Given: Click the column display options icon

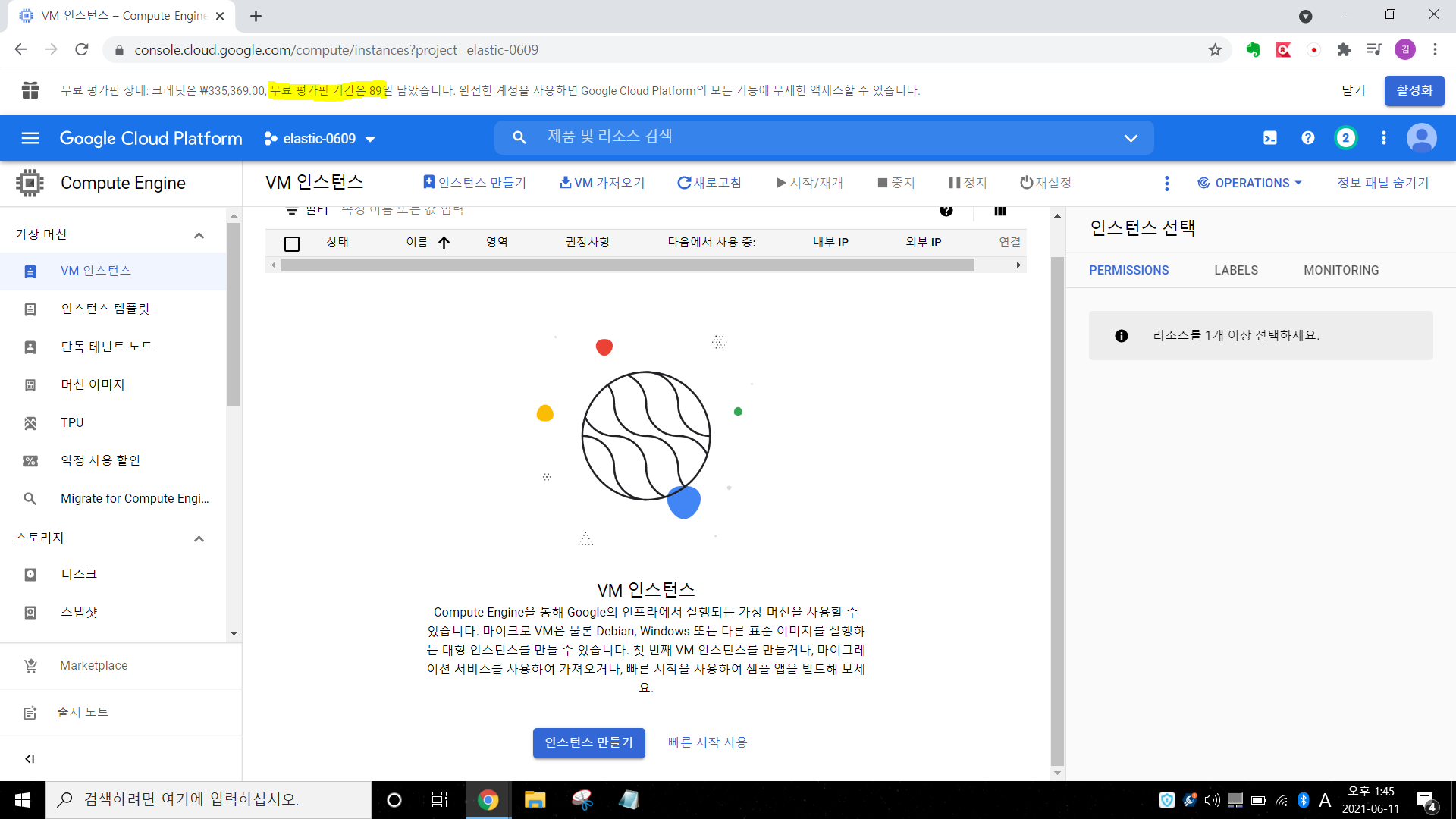Looking at the screenshot, I should click(999, 211).
